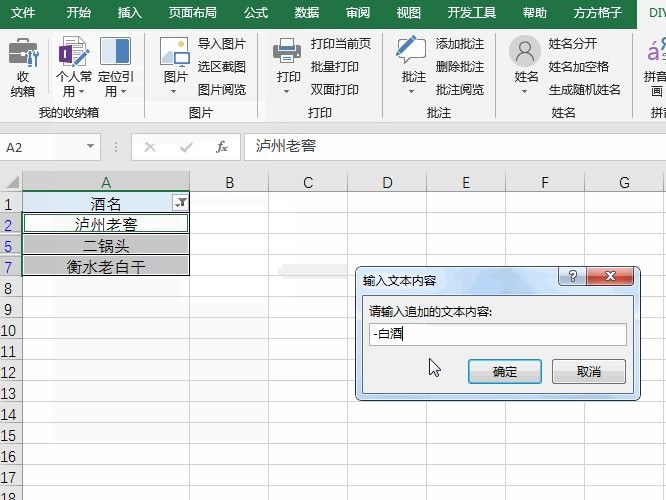Click the 图片 picture icon
Screen dimensions: 666x500
[x=175, y=52]
